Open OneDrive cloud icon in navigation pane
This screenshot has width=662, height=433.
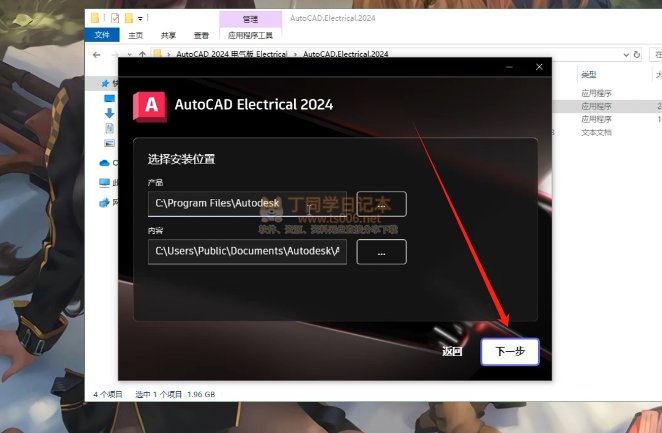(x=104, y=163)
